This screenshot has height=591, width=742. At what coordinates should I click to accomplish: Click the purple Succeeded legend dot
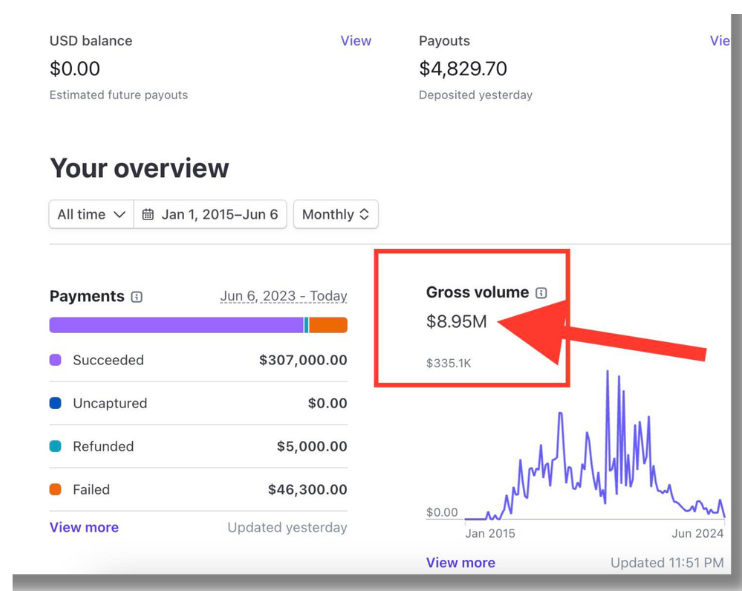[55, 360]
